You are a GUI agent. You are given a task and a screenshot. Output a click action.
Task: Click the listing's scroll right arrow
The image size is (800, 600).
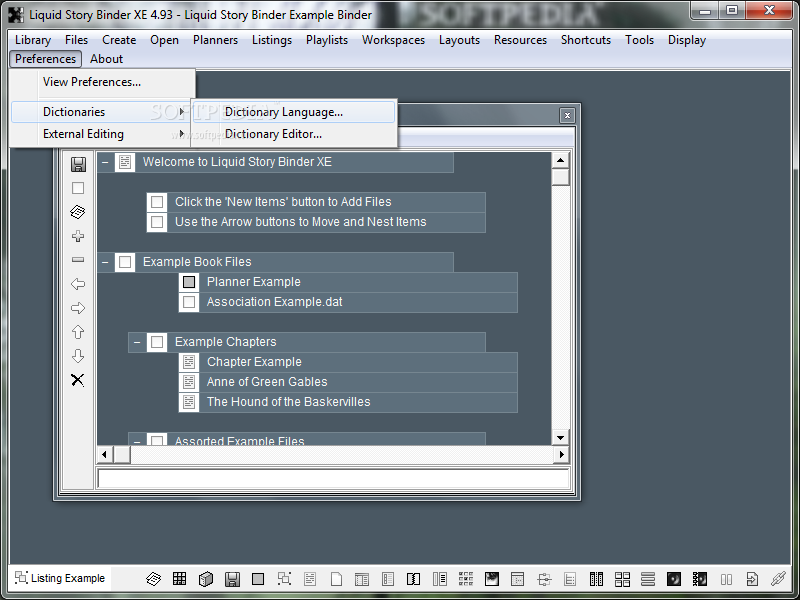tap(561, 454)
